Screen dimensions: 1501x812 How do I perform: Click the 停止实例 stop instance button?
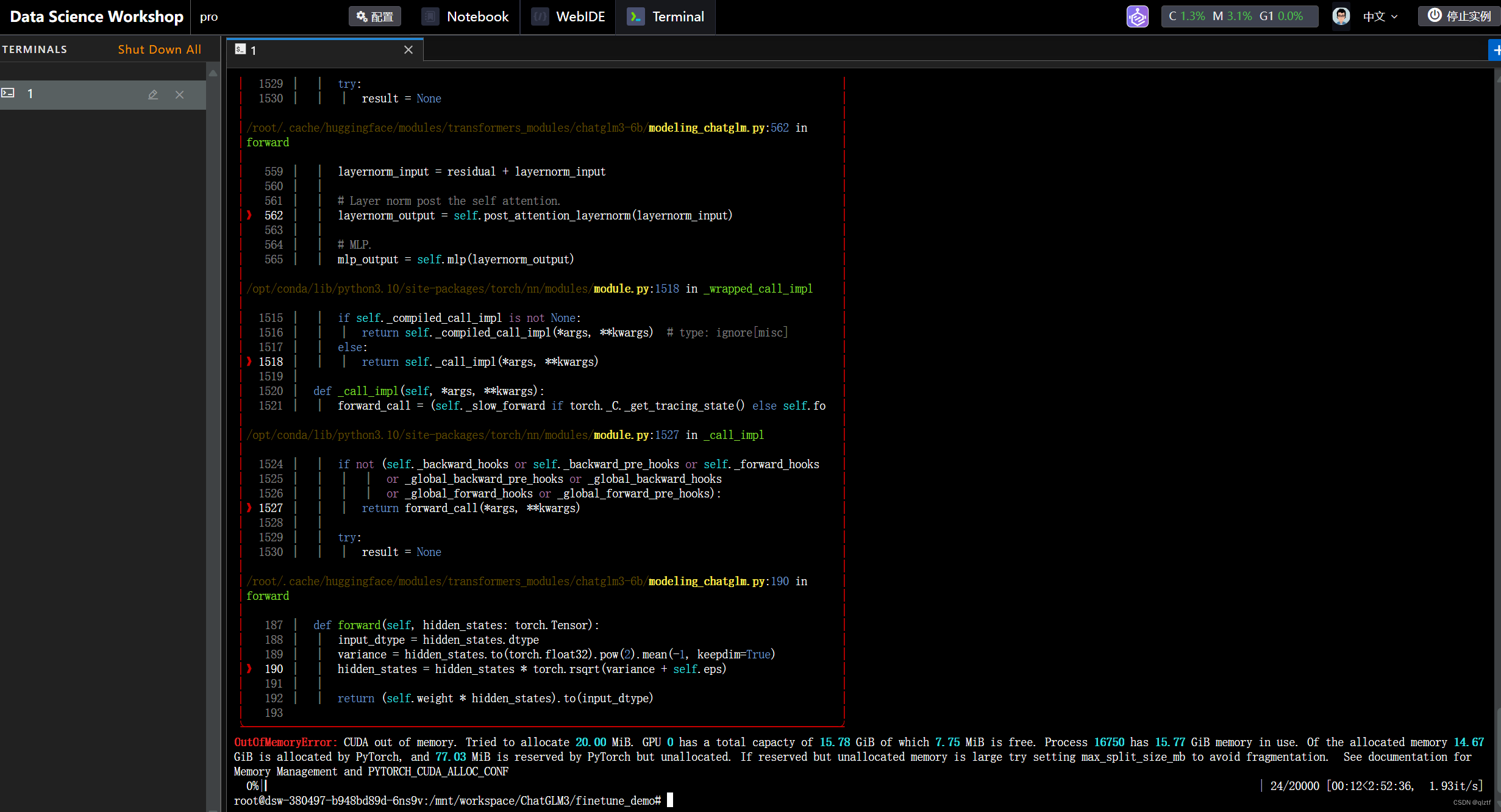pyautogui.click(x=1459, y=16)
